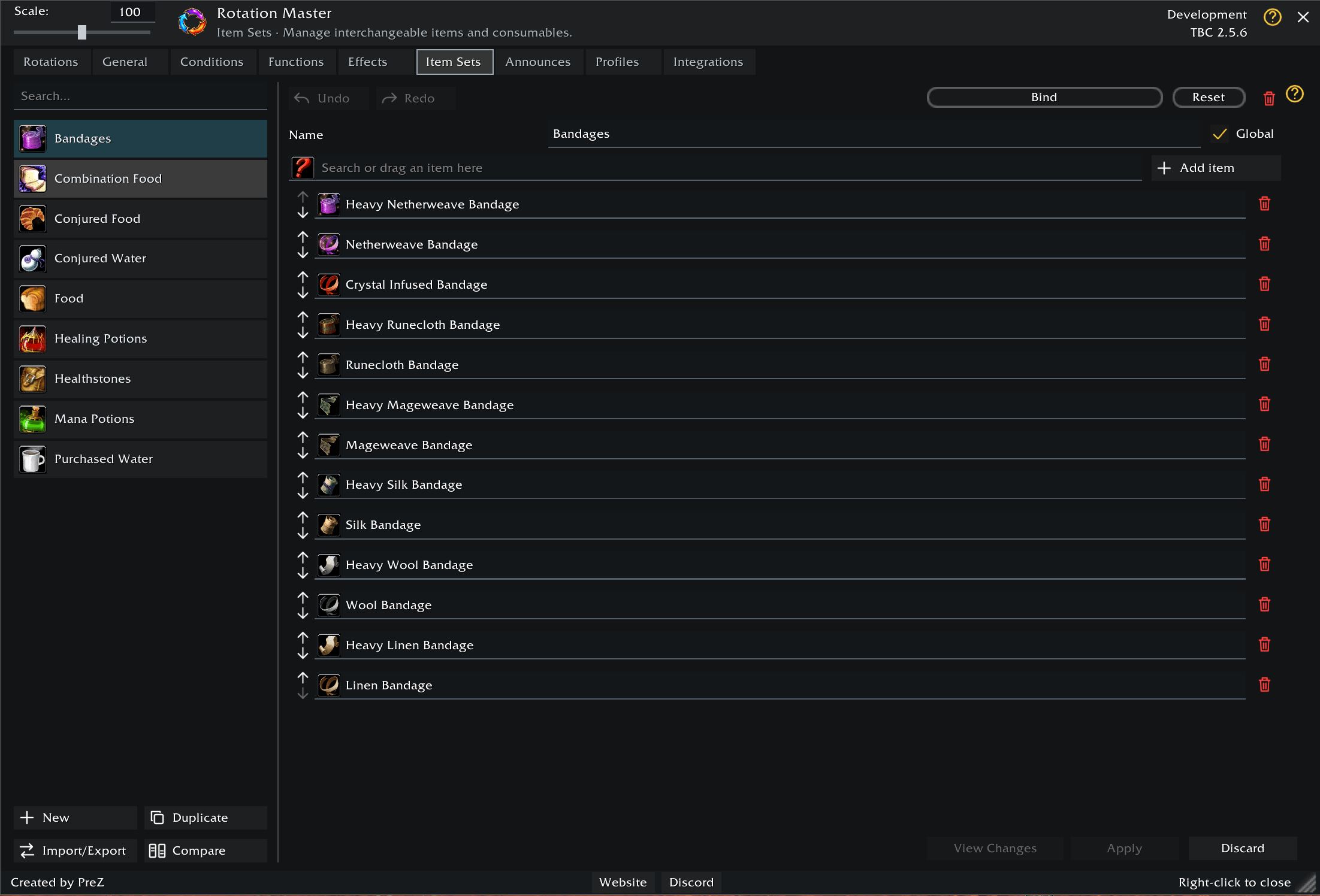This screenshot has height=896, width=1320.
Task: Click the Heavy Mageweave Bandage item icon
Action: coord(328,405)
